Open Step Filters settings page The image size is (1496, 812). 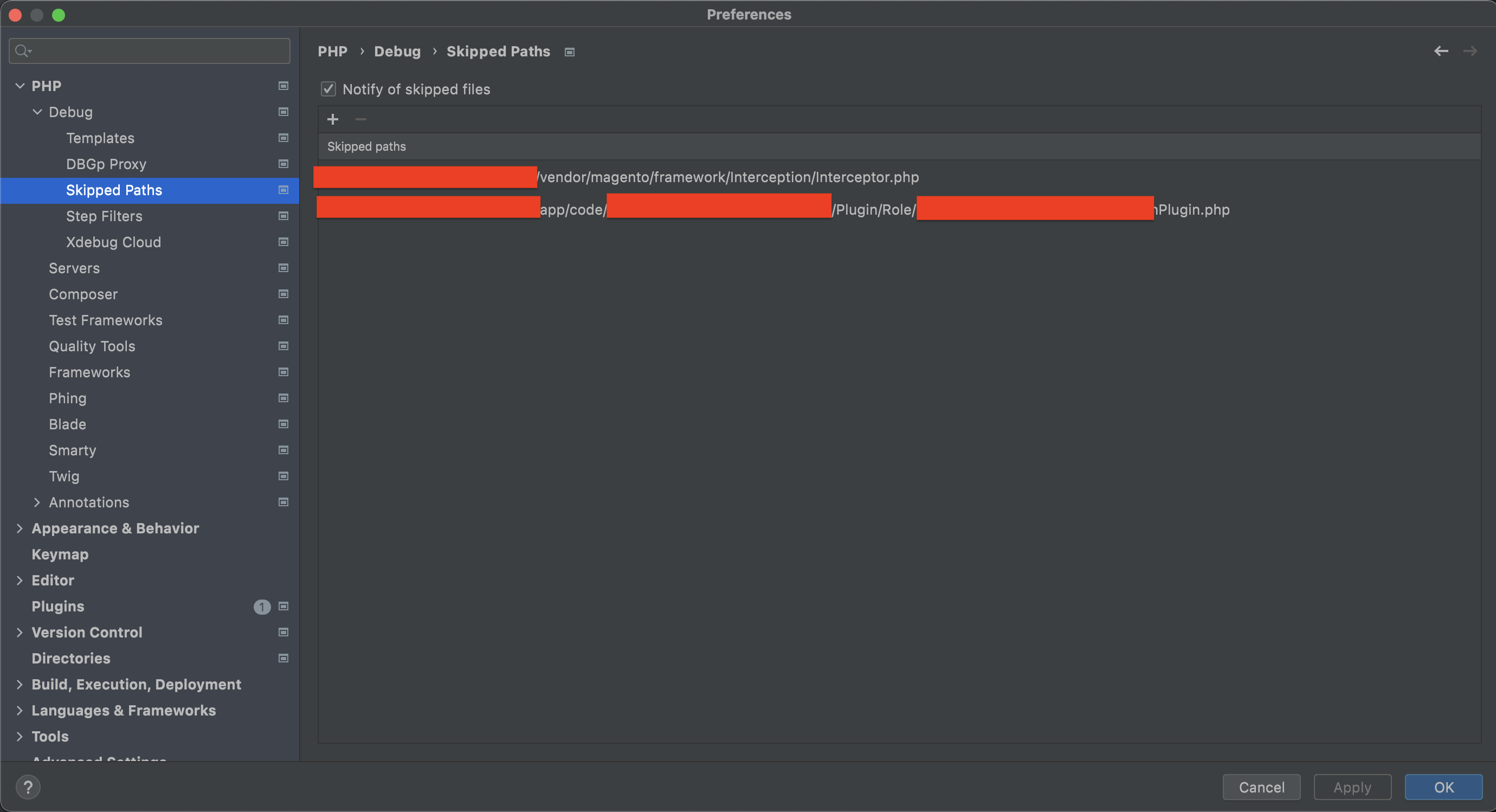tap(104, 216)
